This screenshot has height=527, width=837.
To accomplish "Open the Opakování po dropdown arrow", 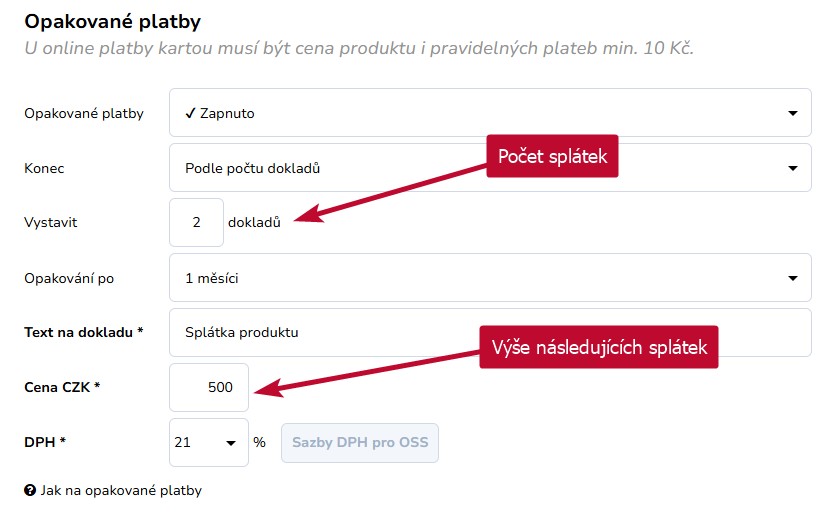I will 793,278.
